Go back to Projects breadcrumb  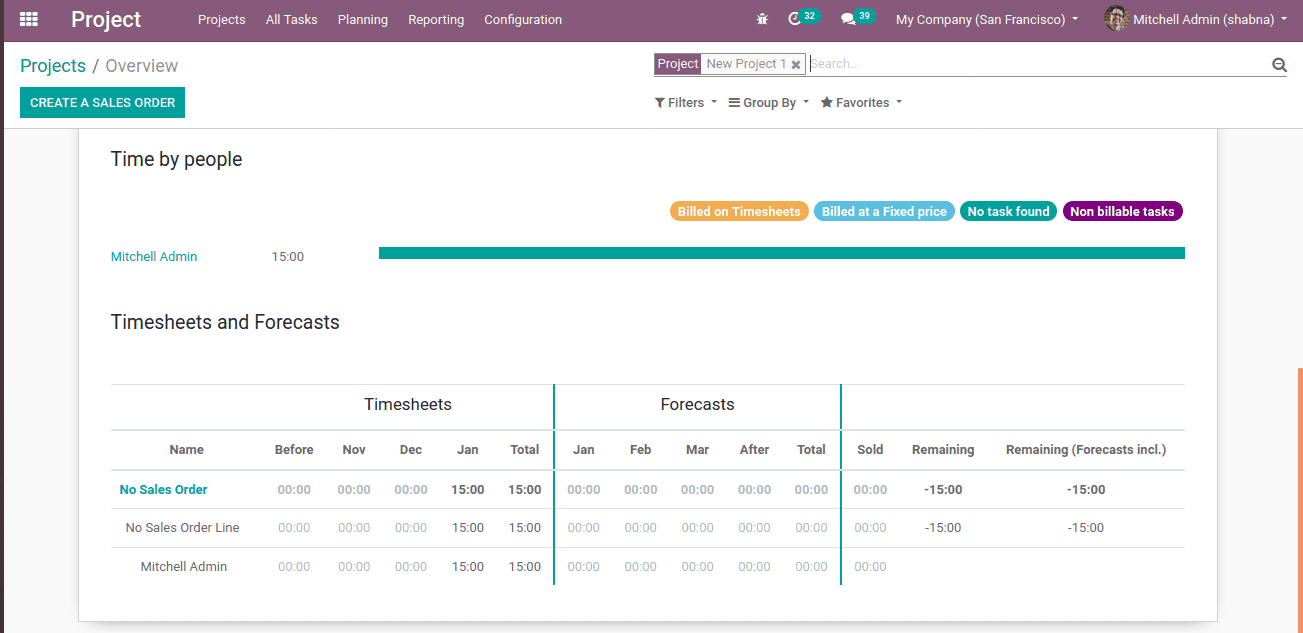point(53,65)
